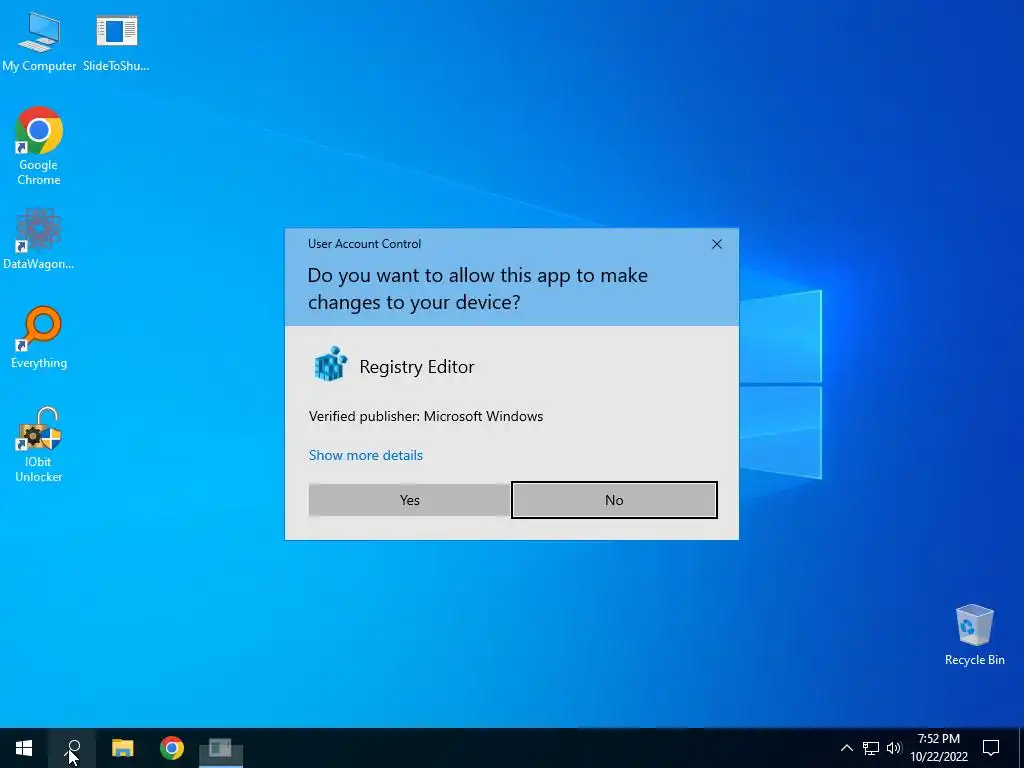Select the Google Chrome desktop shortcut

[39, 146]
